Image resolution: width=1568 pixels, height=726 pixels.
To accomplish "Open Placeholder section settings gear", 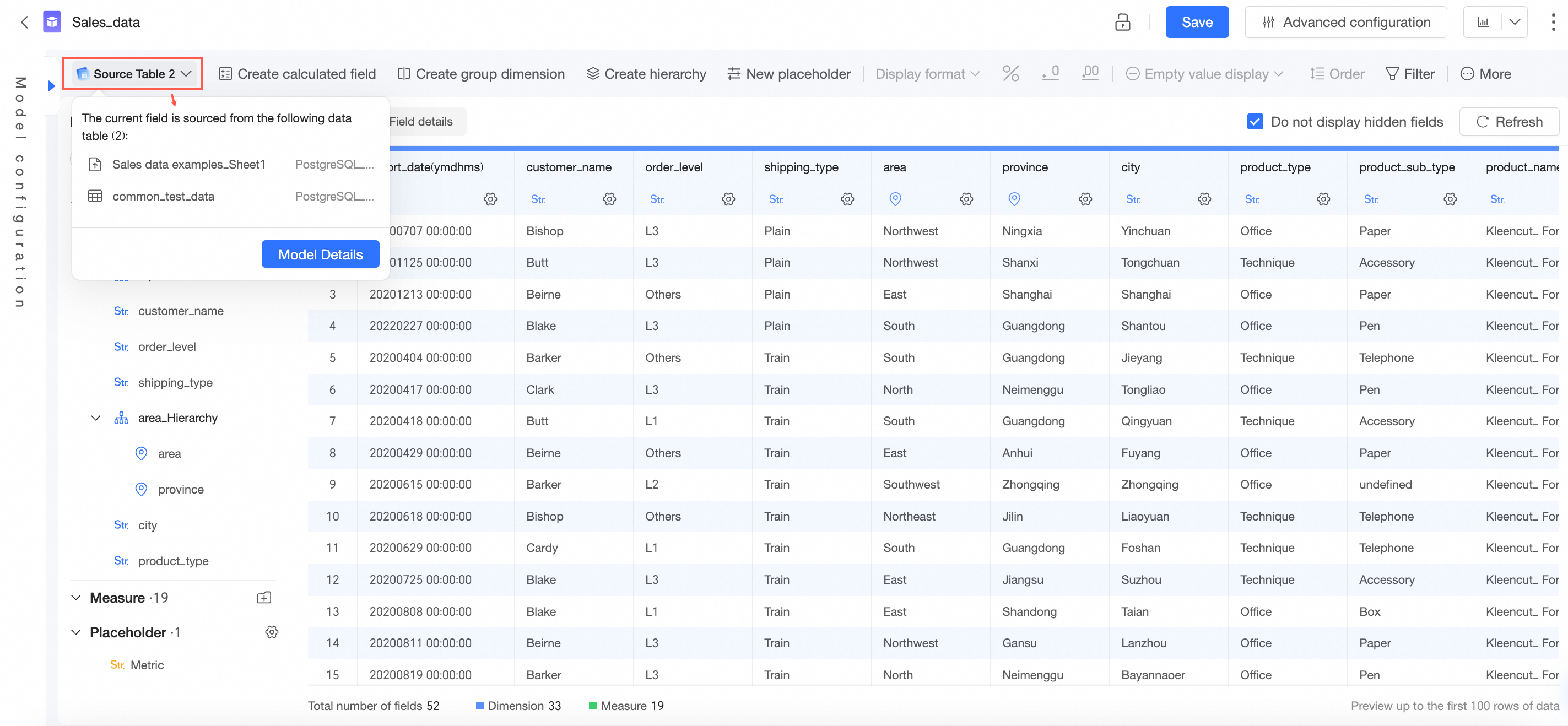I will point(272,632).
